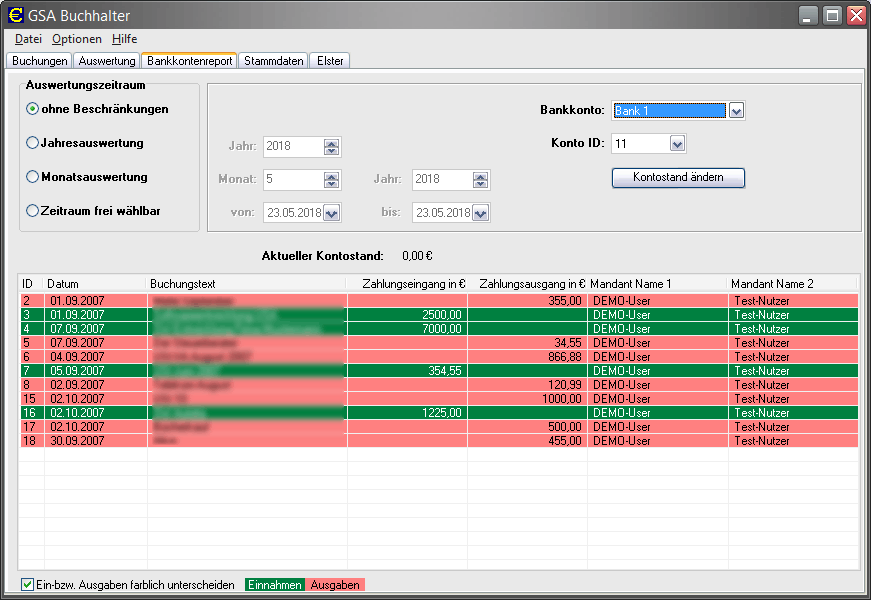This screenshot has width=871, height=600.
Task: Select the 355,00 outgoing payment cell
Action: [527, 301]
